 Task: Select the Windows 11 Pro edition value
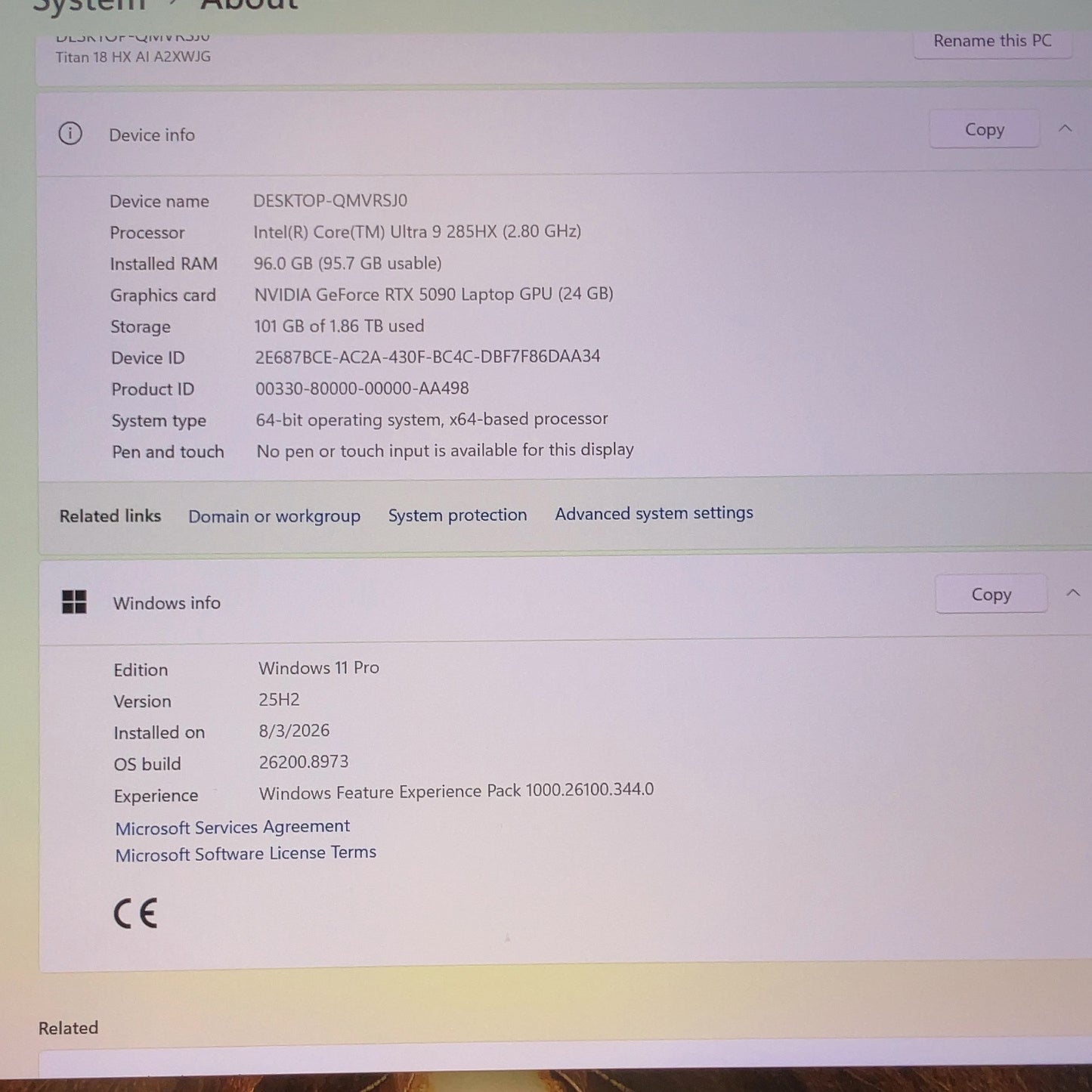click(x=319, y=668)
